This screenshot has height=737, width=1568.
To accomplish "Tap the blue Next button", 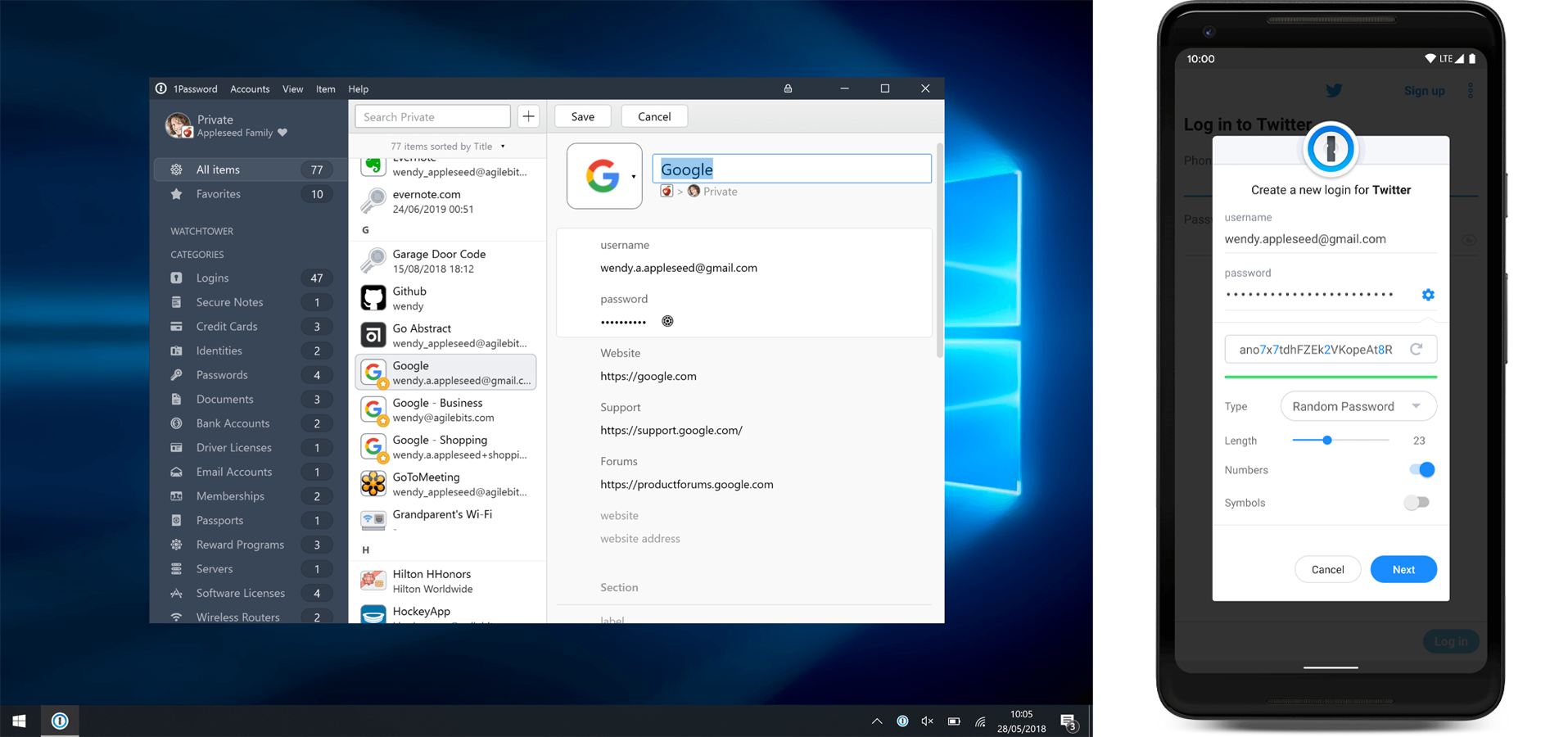I will pyautogui.click(x=1403, y=570).
